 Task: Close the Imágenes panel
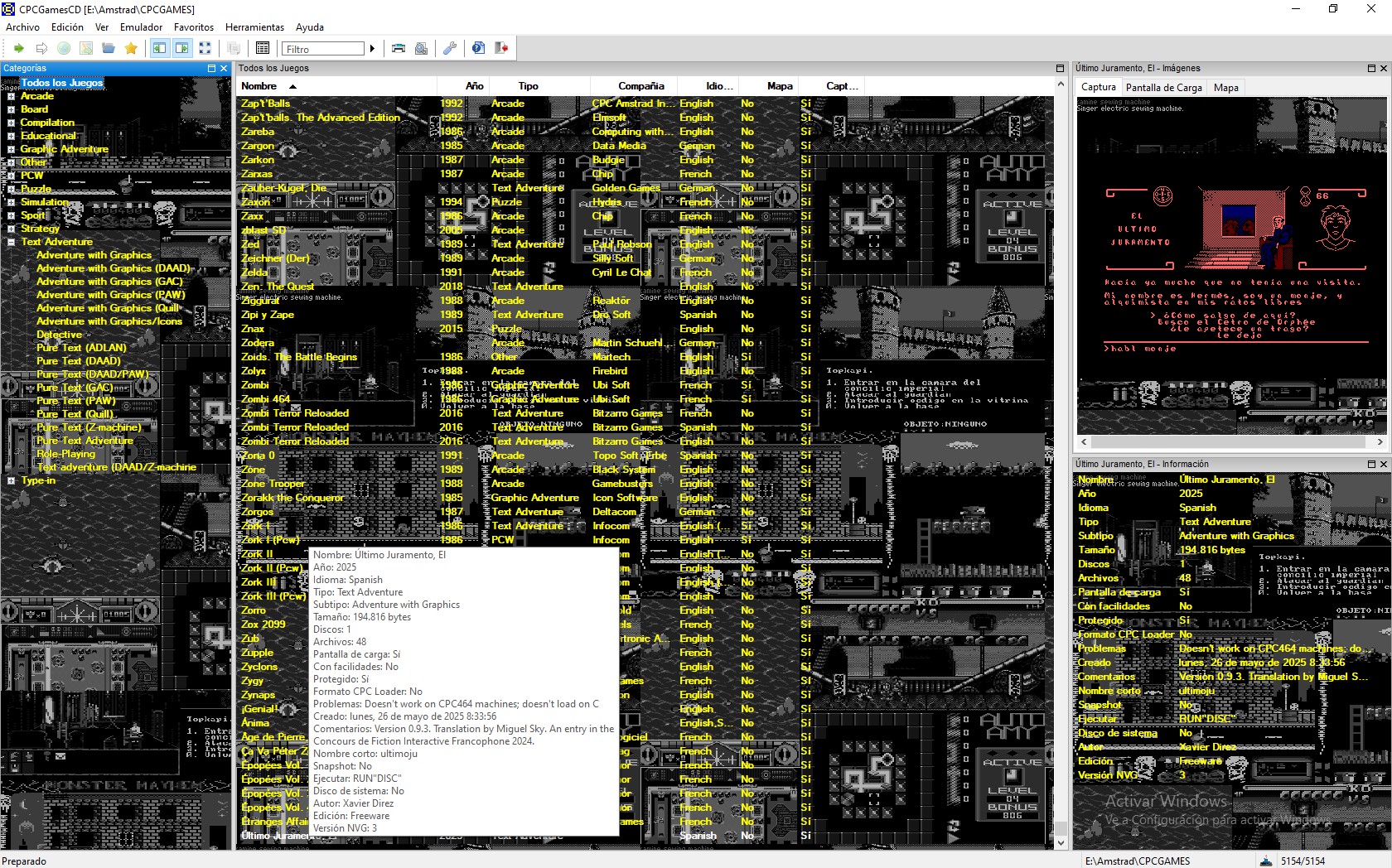point(1383,69)
